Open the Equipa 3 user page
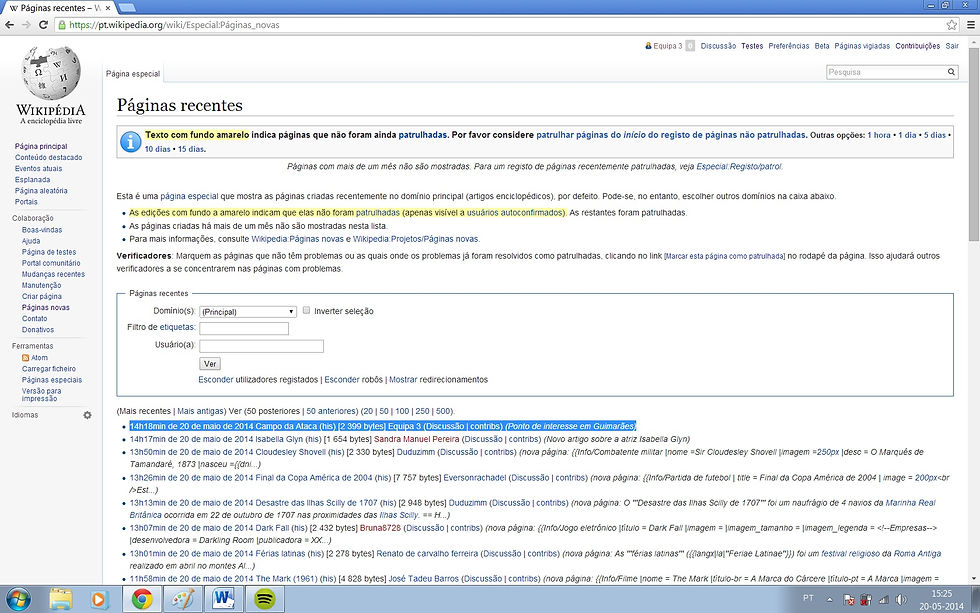980x613 pixels. (668, 46)
